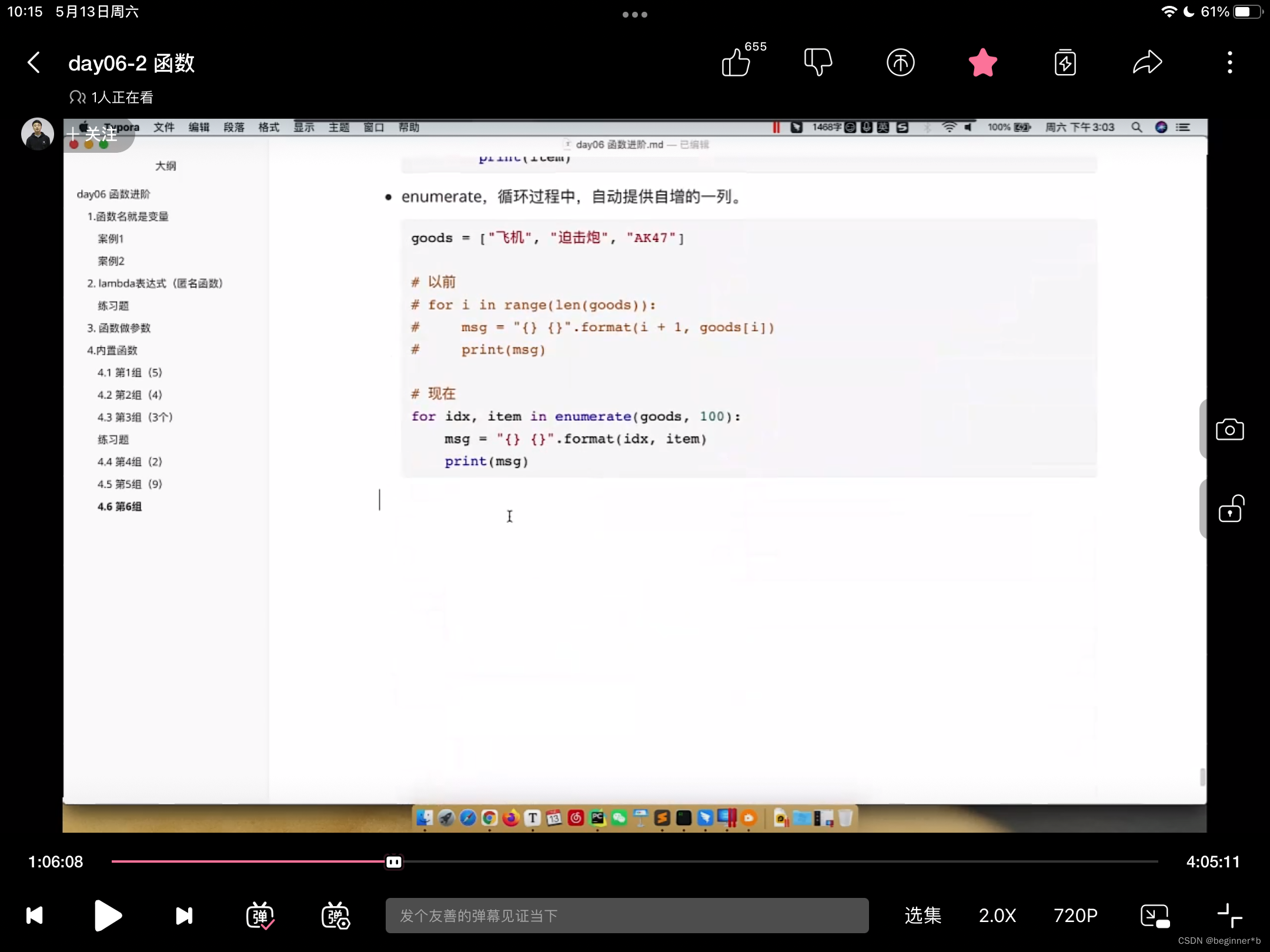This screenshot has height=952, width=1270.
Task: Select outline item 4.5 第5组 (9)
Action: (129, 484)
